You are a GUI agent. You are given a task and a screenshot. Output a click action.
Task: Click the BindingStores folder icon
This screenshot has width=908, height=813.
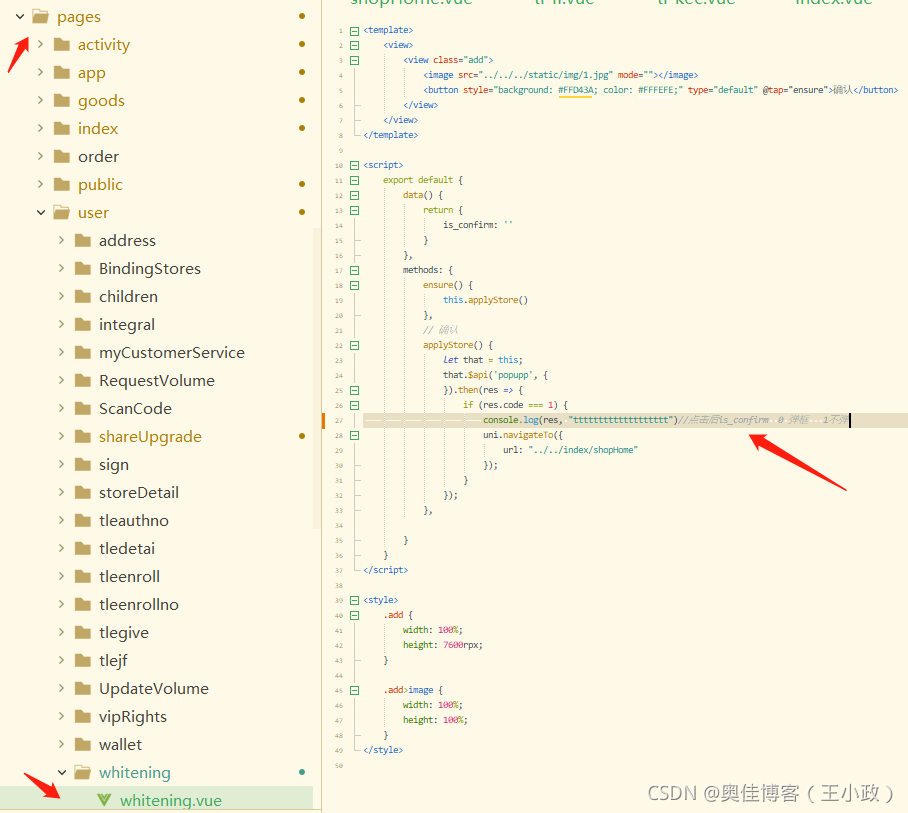click(83, 269)
